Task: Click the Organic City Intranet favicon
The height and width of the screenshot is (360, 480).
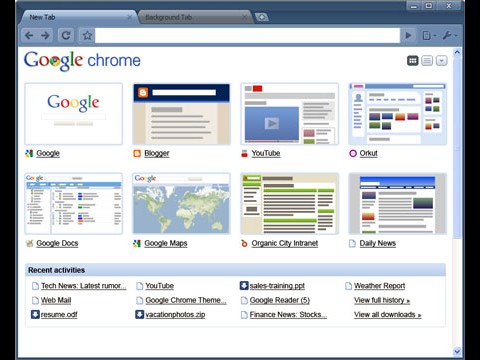Action: click(x=244, y=243)
